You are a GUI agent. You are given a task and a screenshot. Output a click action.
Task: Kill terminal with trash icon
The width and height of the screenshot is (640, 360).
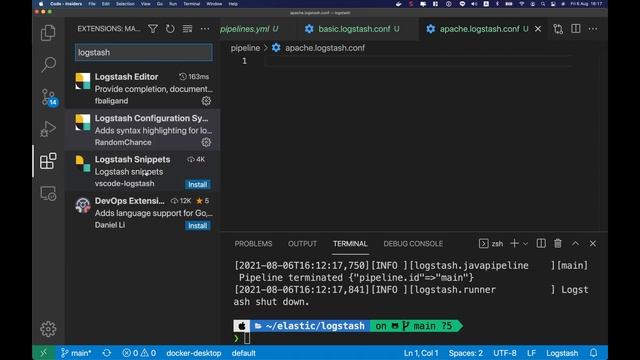[x=558, y=244]
